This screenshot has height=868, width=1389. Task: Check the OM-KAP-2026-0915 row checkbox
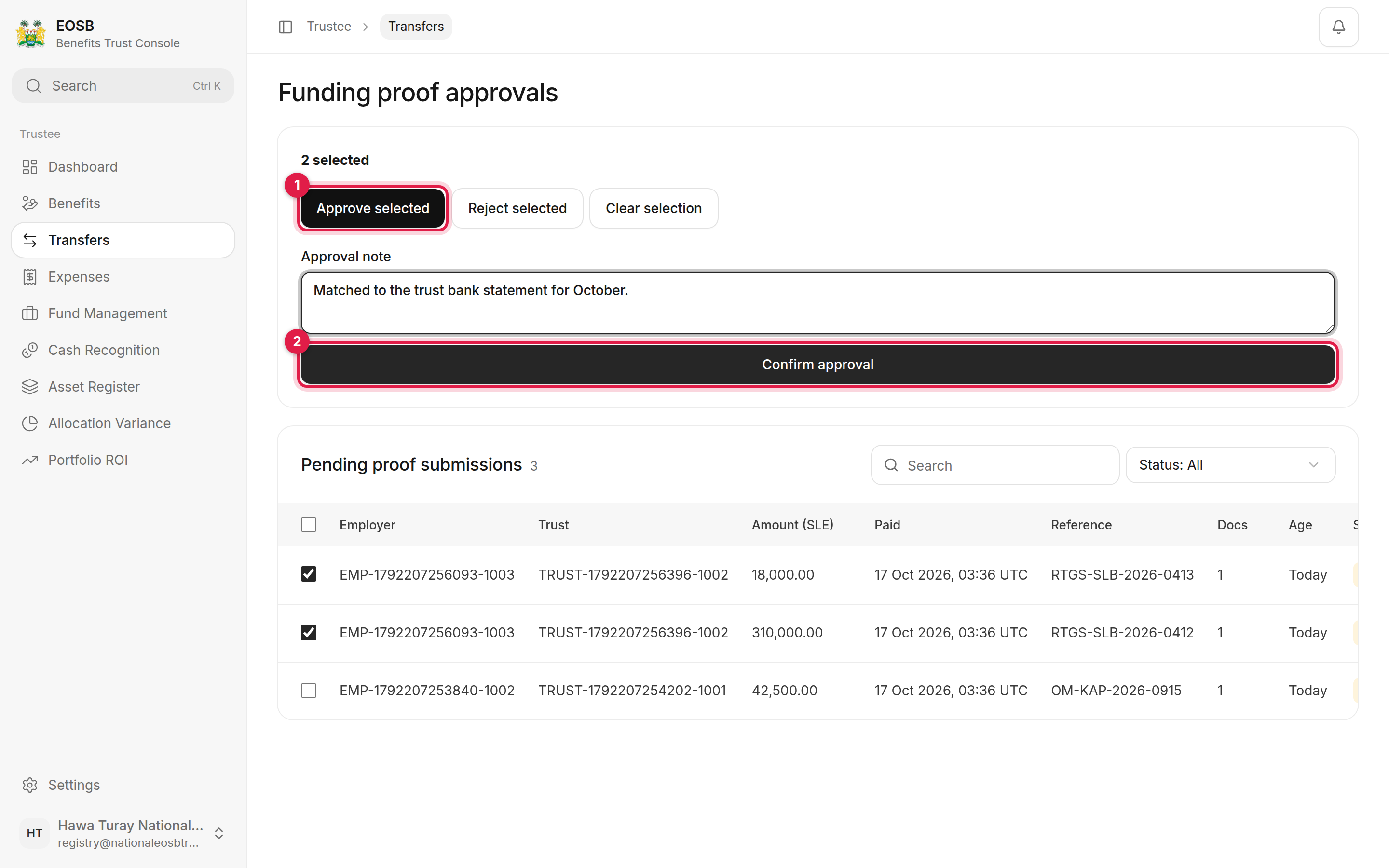click(309, 690)
